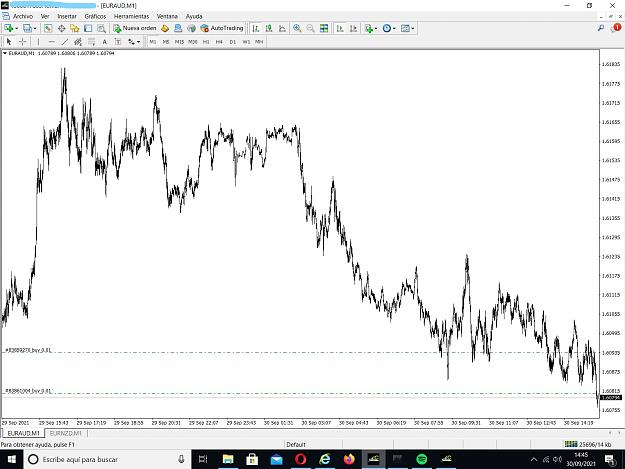Open the Ver menu

(x=45, y=16)
